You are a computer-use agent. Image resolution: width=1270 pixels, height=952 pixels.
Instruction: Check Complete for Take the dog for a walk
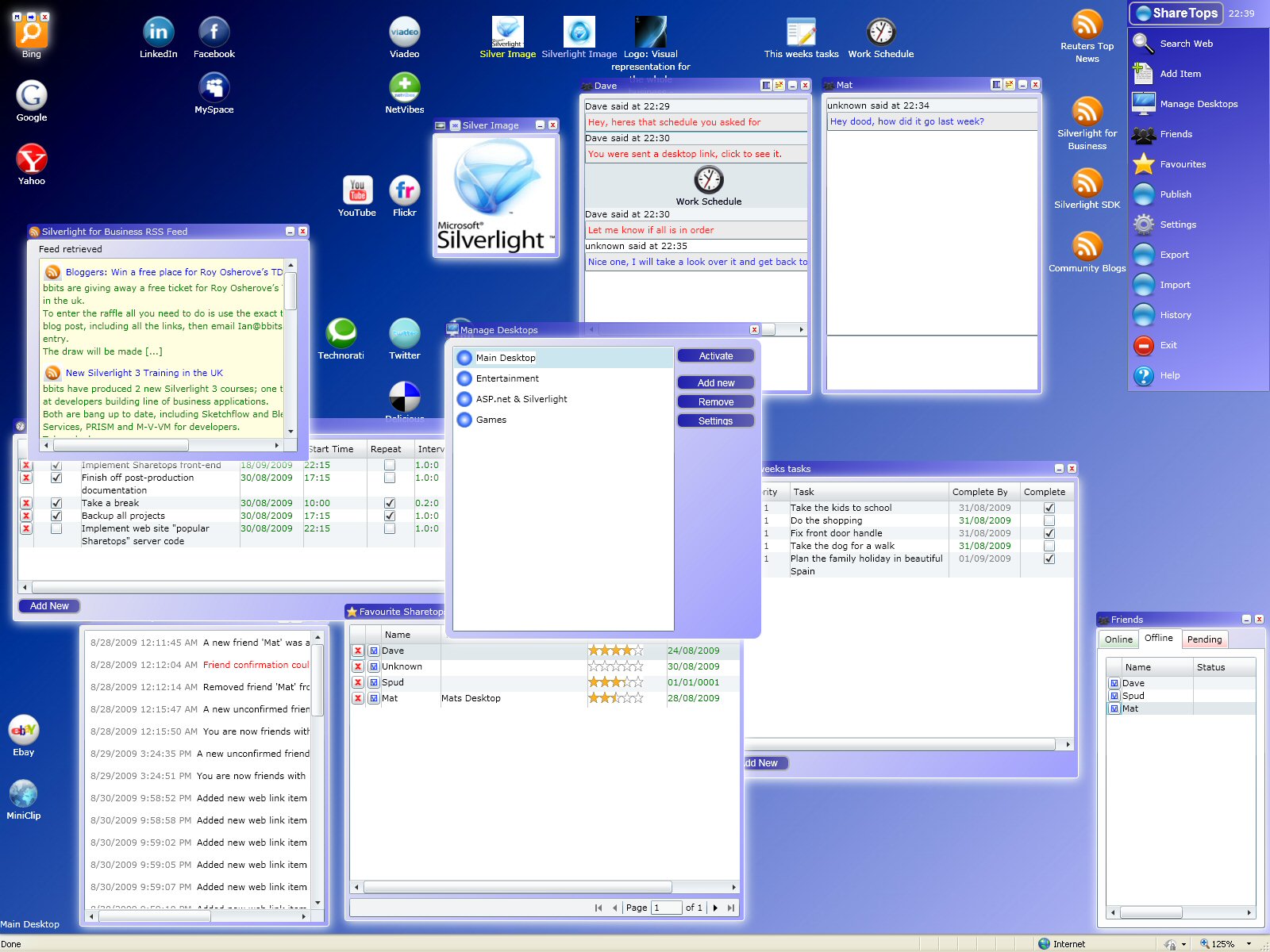pos(1049,546)
